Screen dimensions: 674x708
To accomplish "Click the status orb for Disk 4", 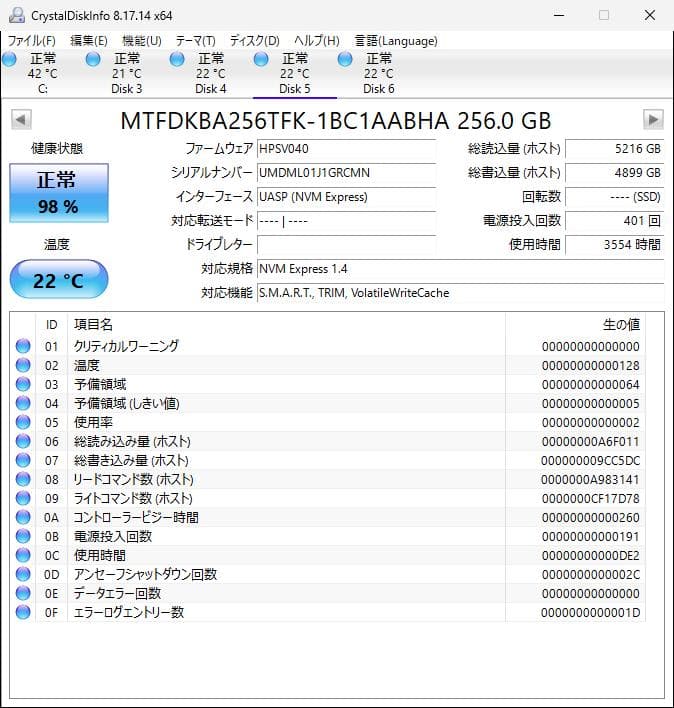I will [x=177, y=59].
